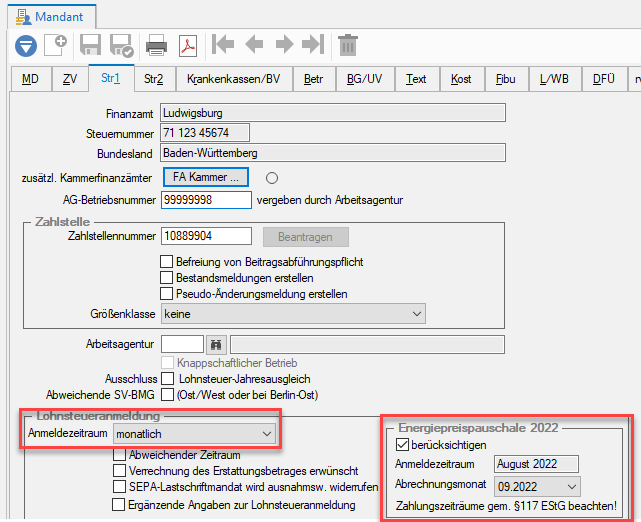Export to PDF with the Acrobat icon
Image resolution: width=641 pixels, height=522 pixels.
[x=188, y=45]
